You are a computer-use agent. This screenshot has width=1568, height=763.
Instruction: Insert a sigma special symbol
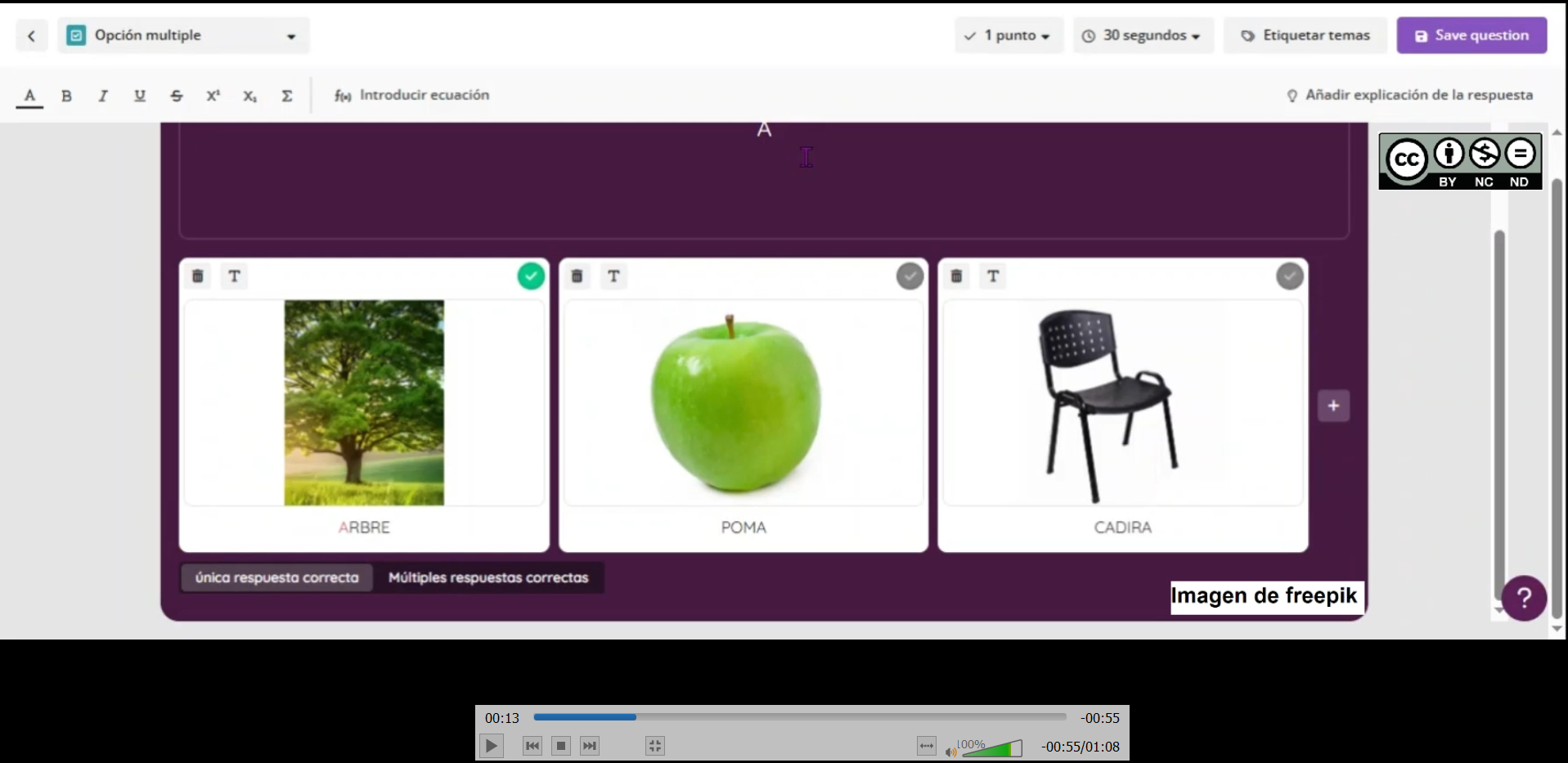click(x=287, y=96)
